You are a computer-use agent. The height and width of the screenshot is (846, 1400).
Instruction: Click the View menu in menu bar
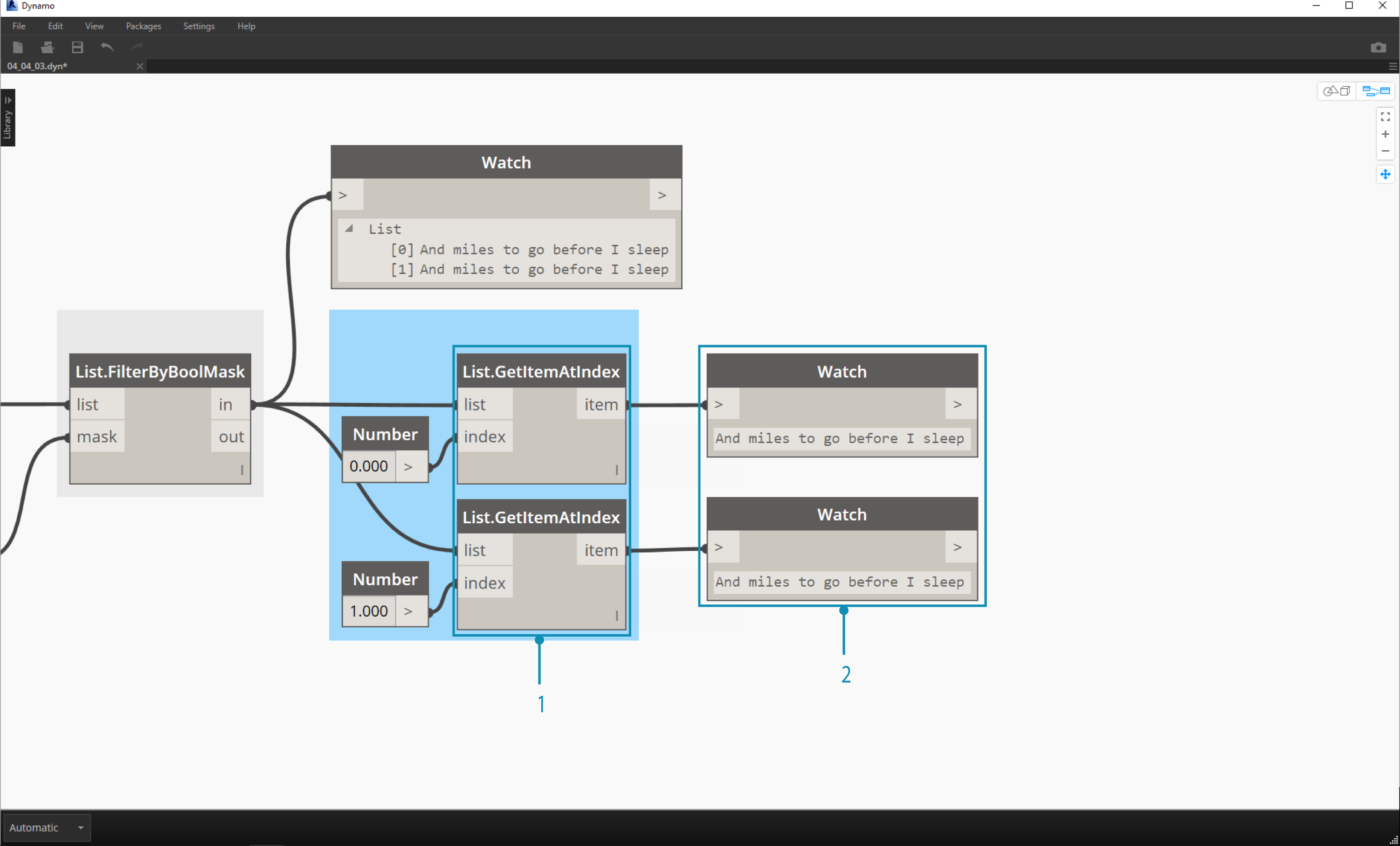(93, 26)
